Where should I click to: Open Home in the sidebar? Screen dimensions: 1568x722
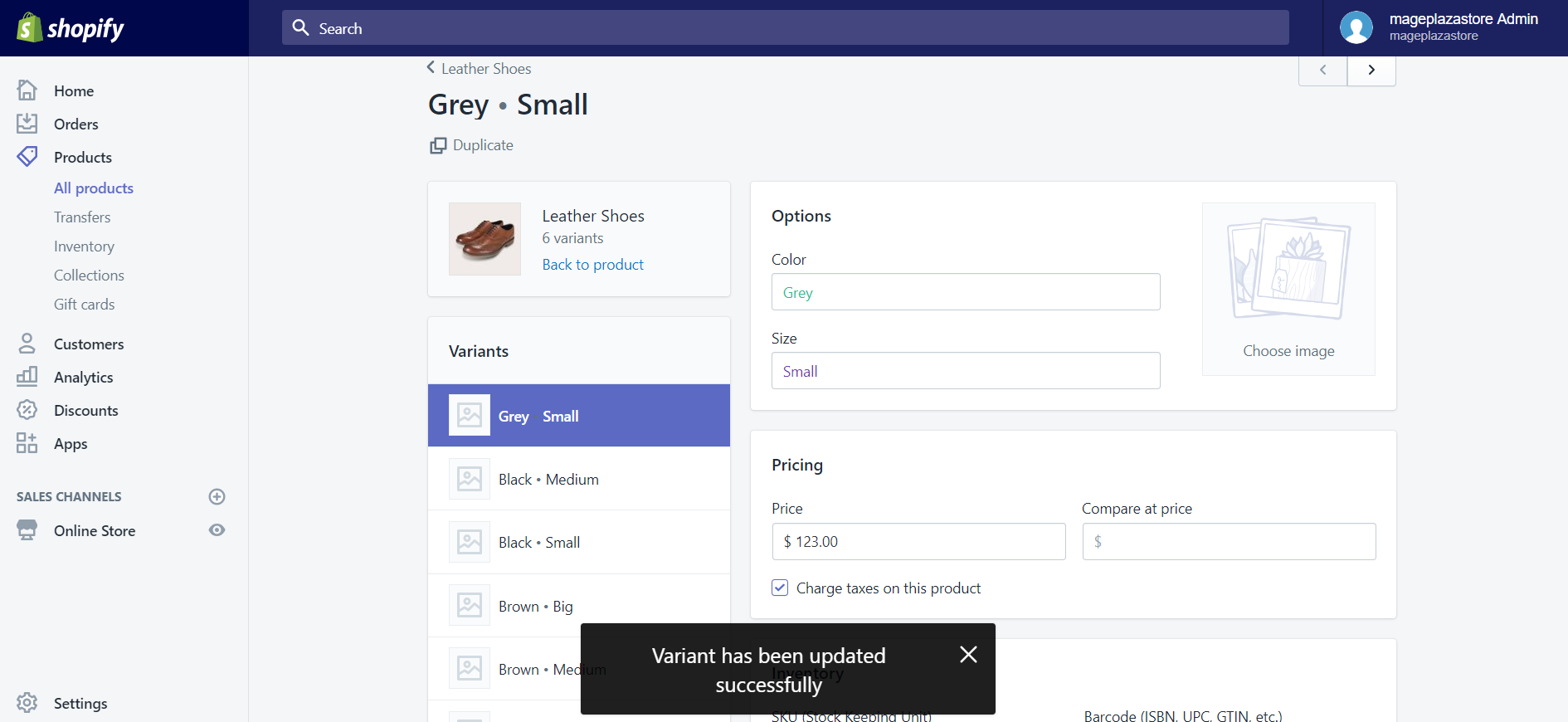tap(74, 90)
